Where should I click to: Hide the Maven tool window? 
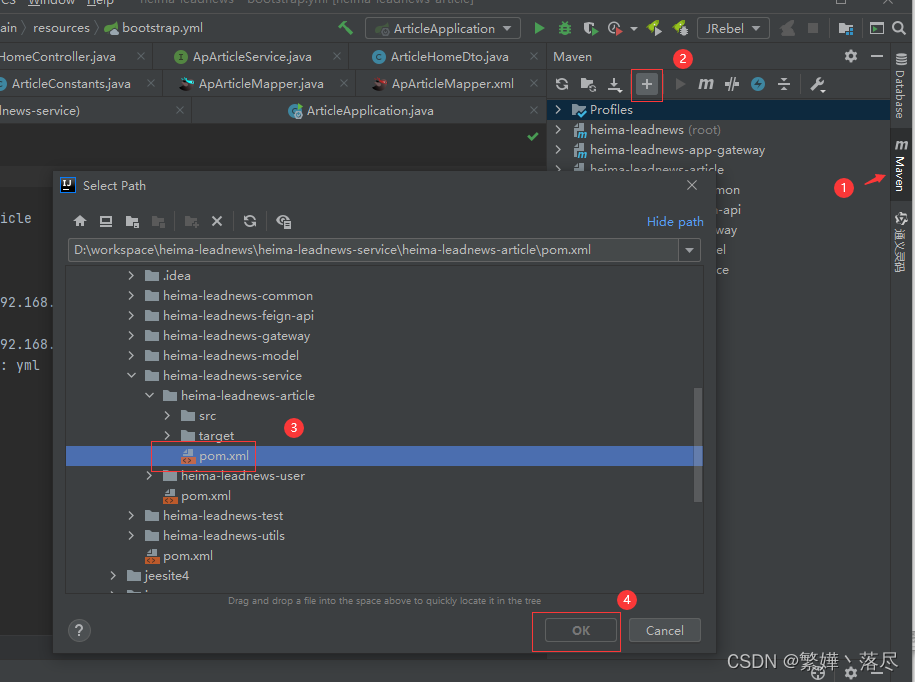click(x=876, y=56)
